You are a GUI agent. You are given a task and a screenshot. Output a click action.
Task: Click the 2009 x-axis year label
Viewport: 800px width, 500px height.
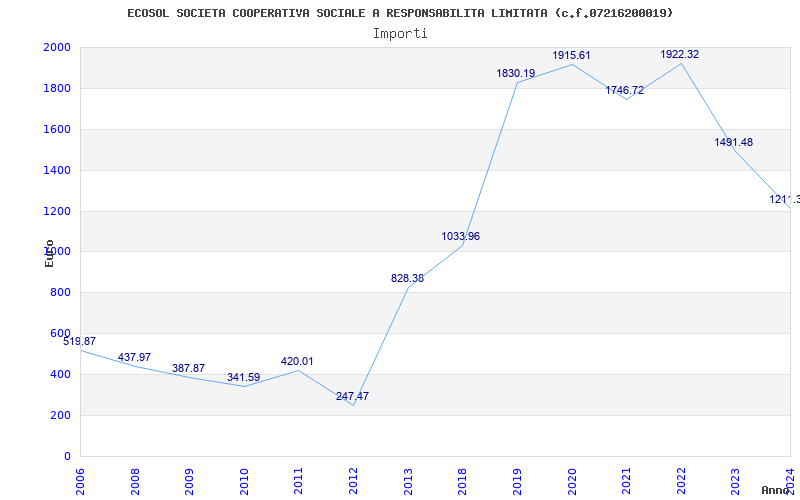(x=189, y=481)
